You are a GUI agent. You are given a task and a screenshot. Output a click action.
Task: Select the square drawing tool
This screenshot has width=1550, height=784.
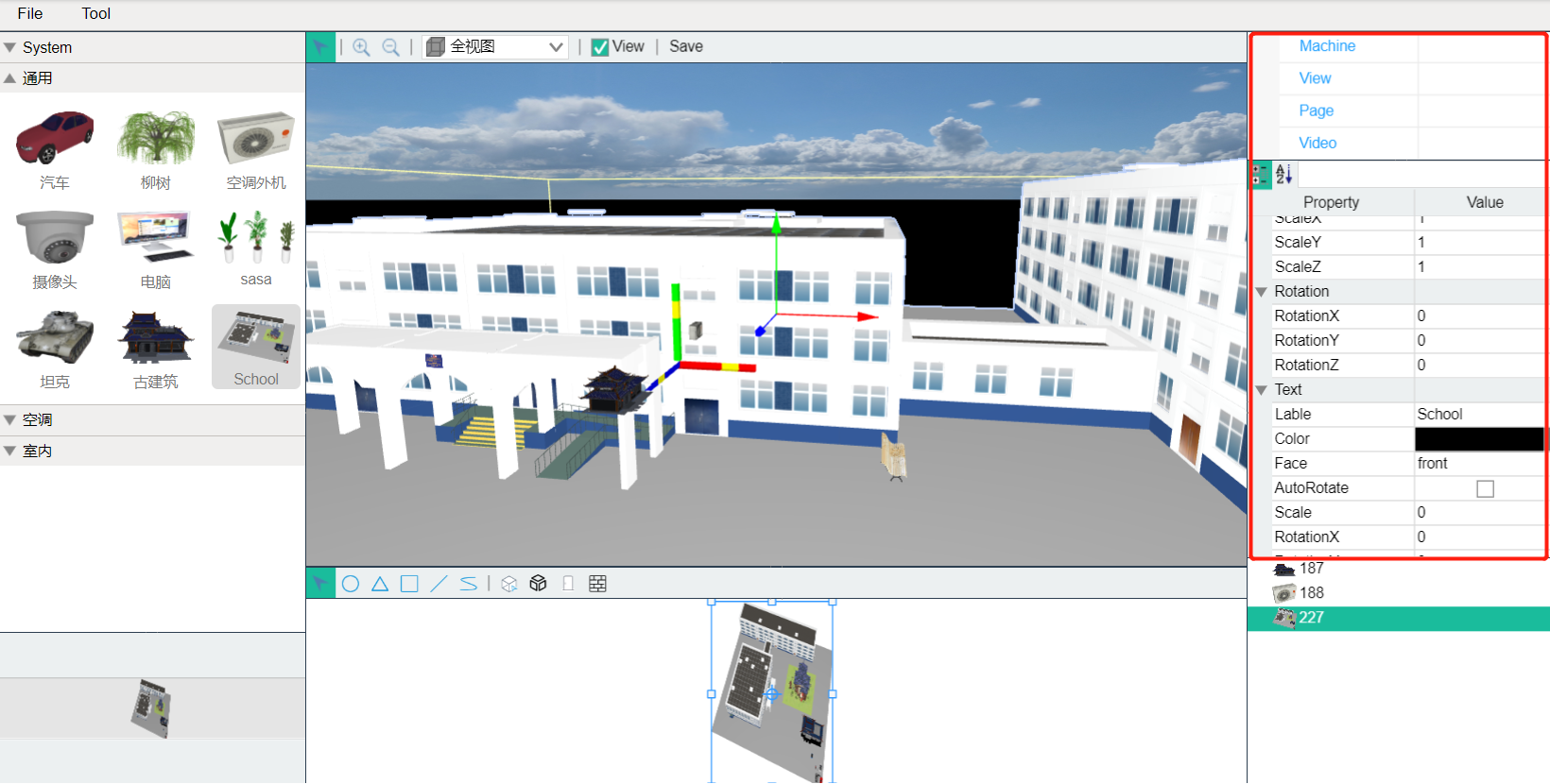[409, 584]
